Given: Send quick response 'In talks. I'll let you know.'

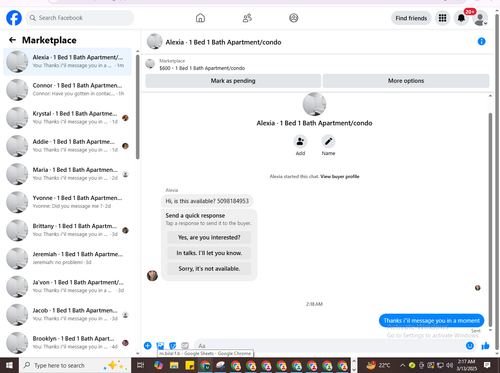Looking at the screenshot, I should tap(209, 253).
